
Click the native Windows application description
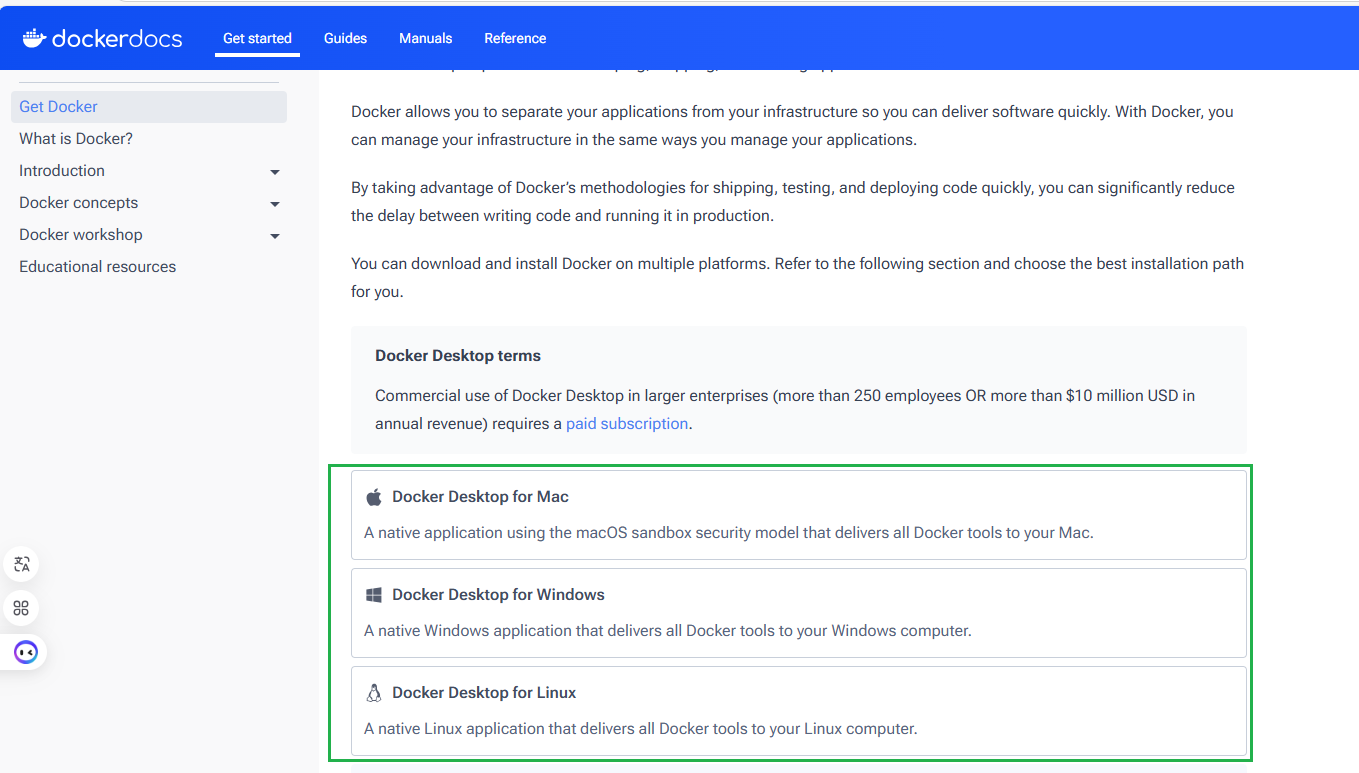coord(668,631)
